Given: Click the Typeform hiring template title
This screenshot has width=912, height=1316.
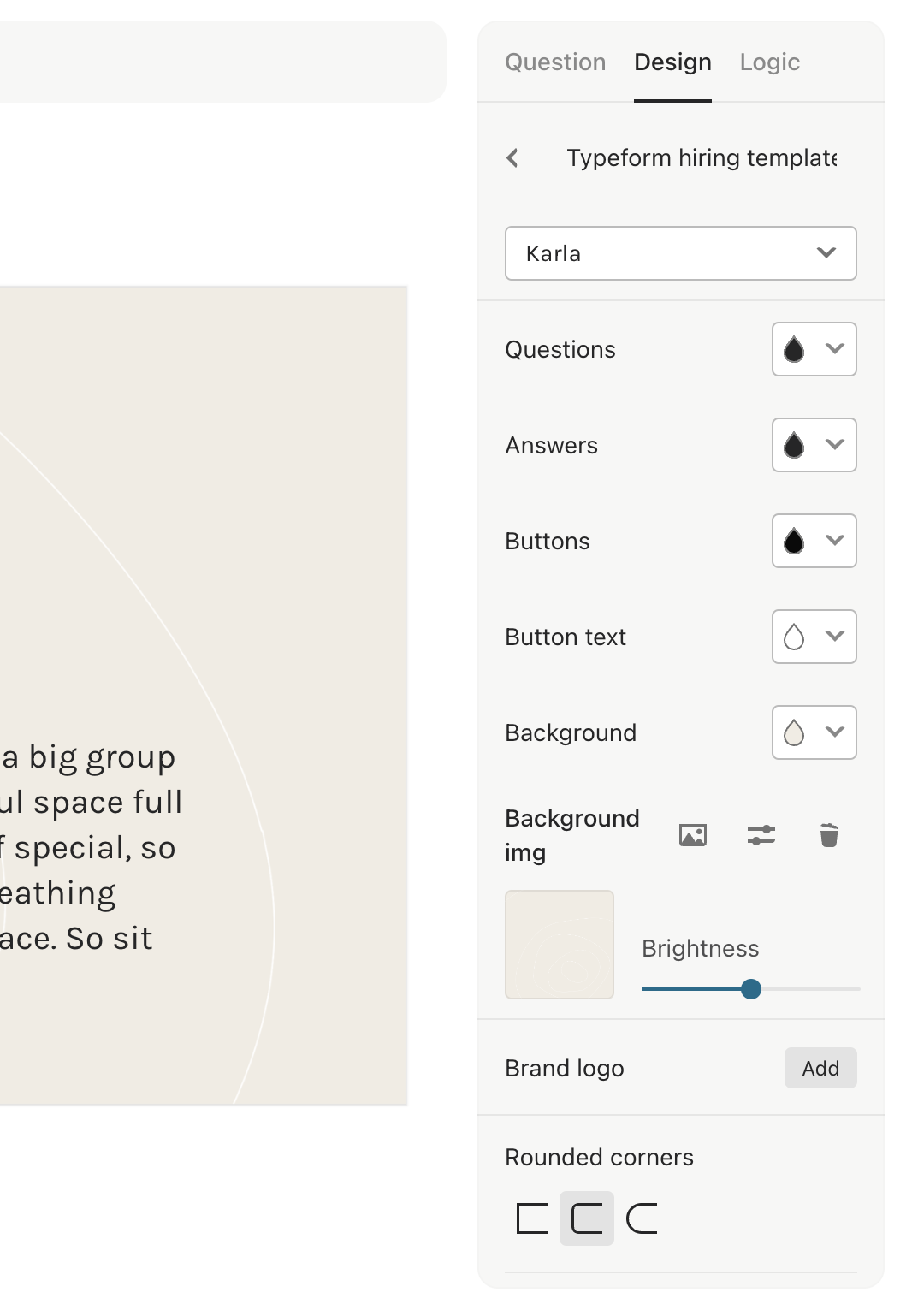Looking at the screenshot, I should click(x=702, y=158).
